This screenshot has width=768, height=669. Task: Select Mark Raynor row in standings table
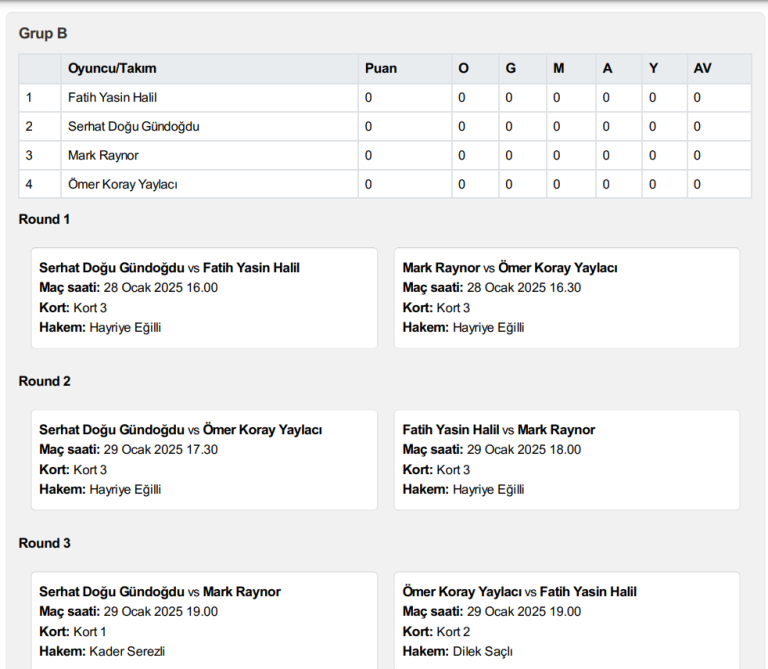click(x=103, y=156)
